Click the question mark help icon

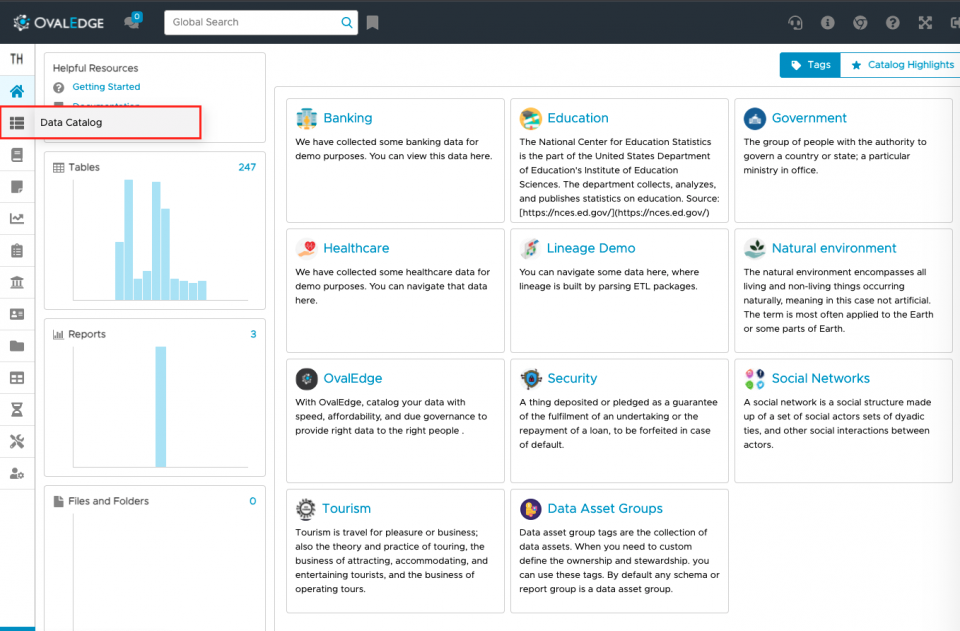893,23
